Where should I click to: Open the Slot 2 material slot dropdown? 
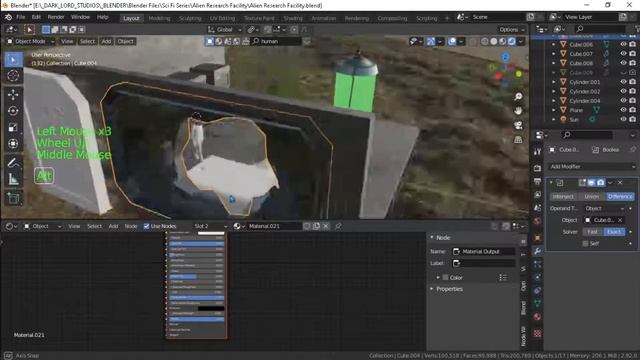click(x=210, y=226)
